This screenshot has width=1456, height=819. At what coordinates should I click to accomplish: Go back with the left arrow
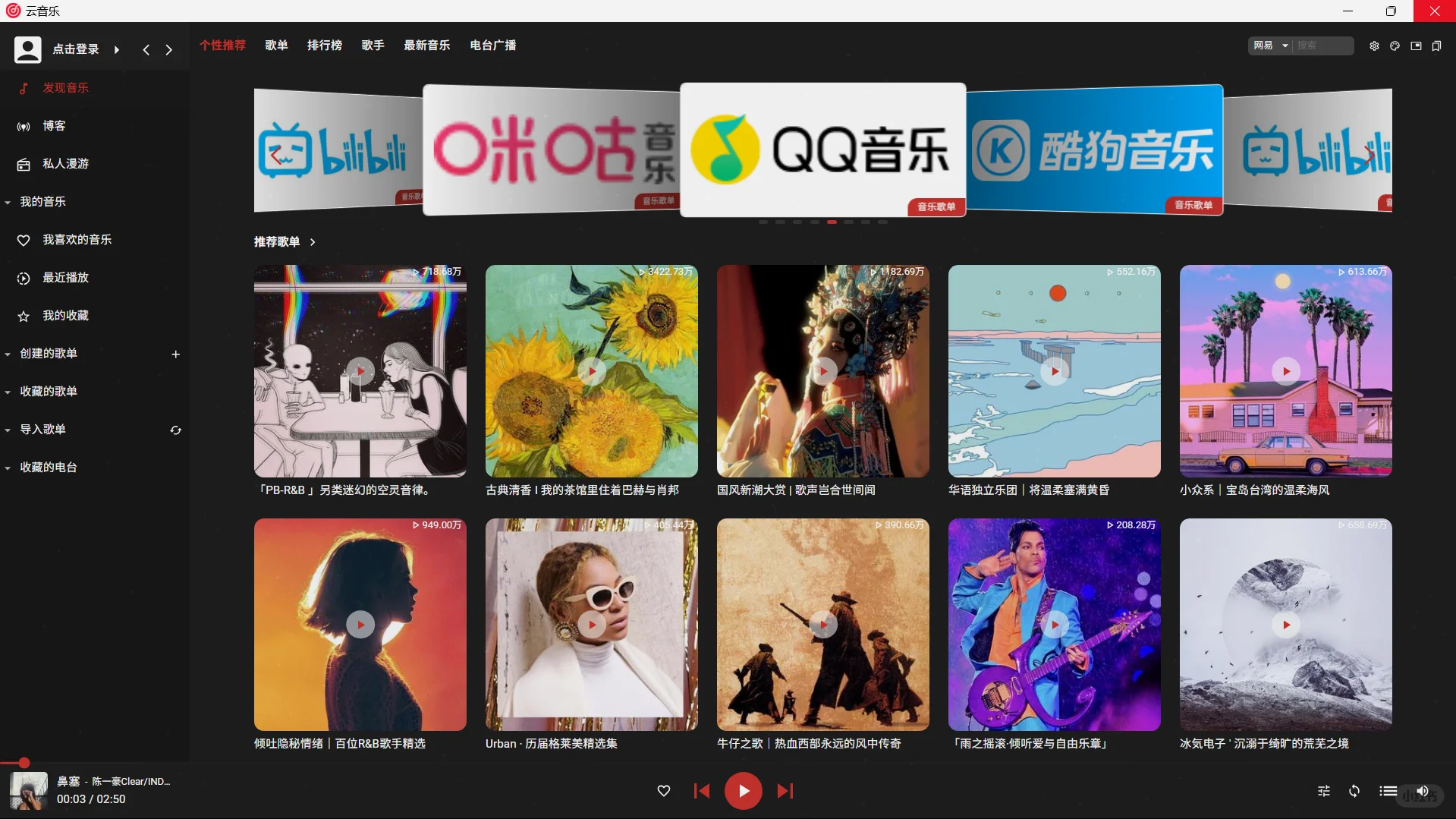pos(146,50)
